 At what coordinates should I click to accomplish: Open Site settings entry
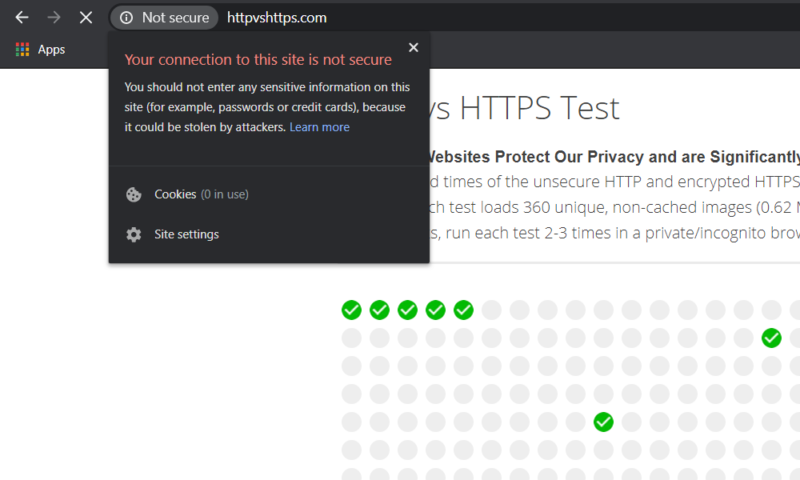(269, 234)
